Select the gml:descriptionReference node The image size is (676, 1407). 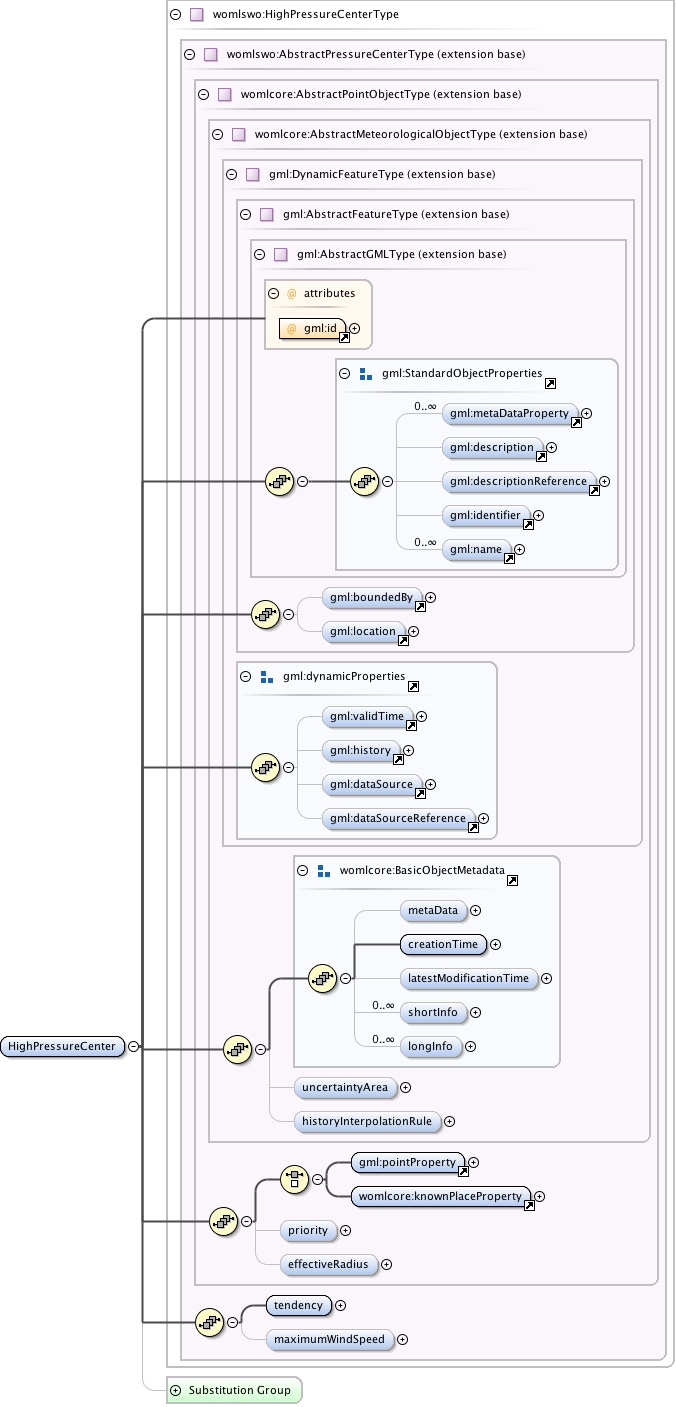coord(518,482)
